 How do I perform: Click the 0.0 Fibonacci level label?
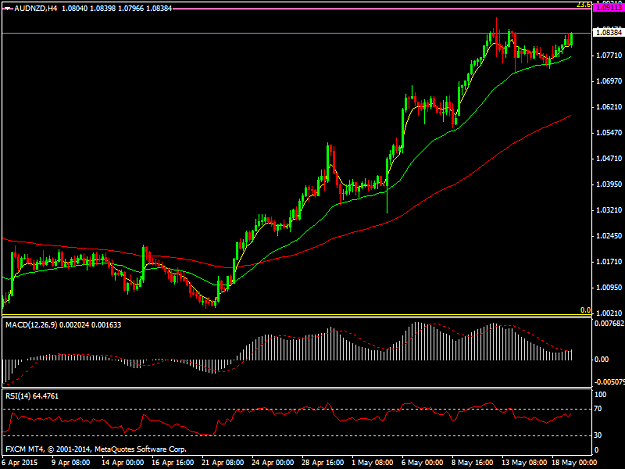[x=586, y=310]
